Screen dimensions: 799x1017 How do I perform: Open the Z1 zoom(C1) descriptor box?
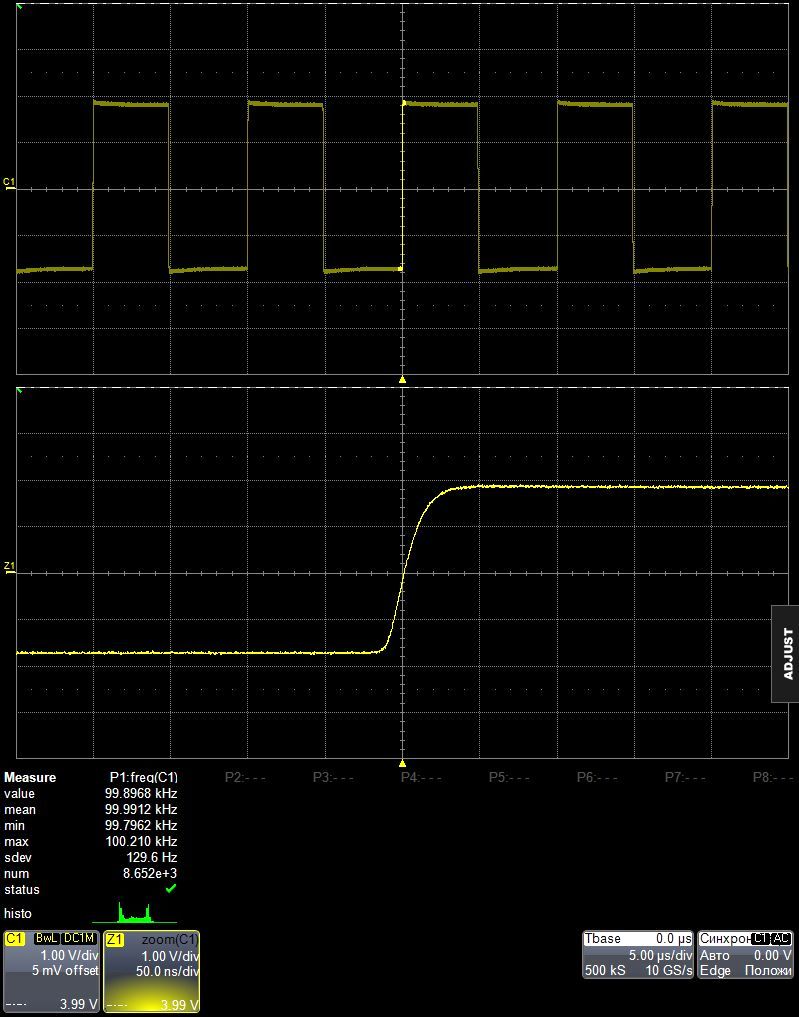coord(152,971)
